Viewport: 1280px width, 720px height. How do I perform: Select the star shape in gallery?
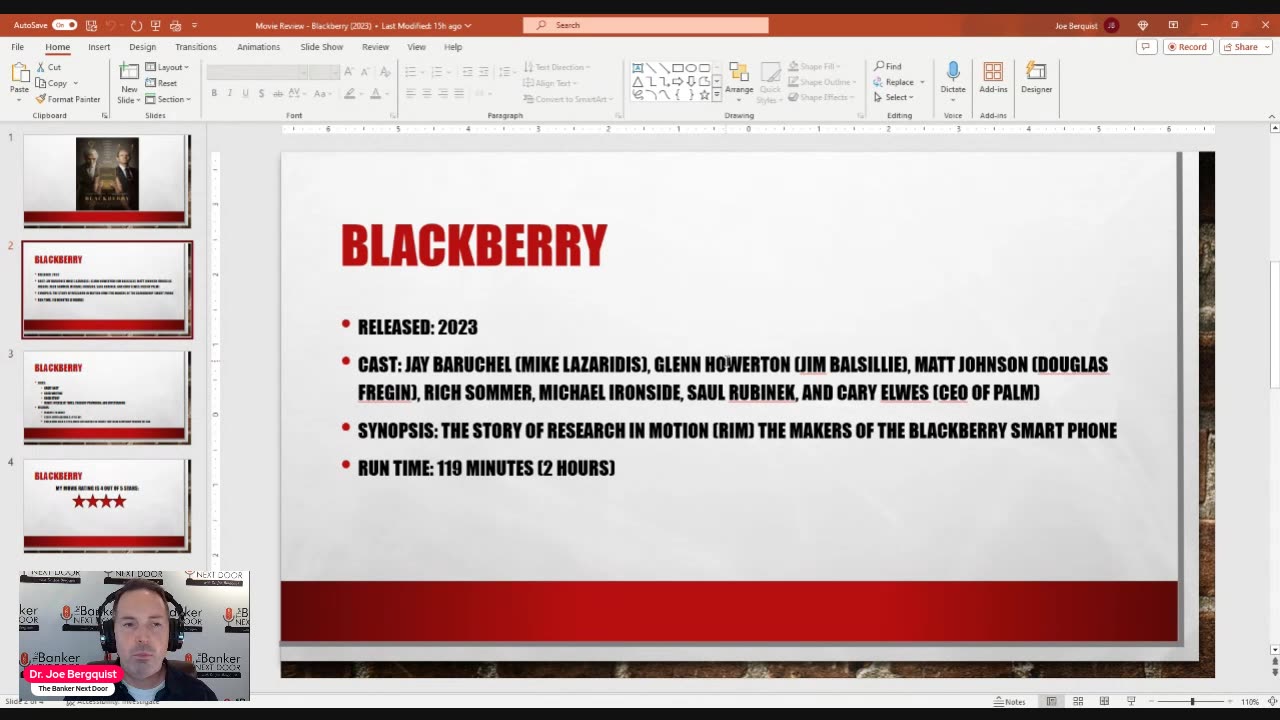(x=704, y=95)
